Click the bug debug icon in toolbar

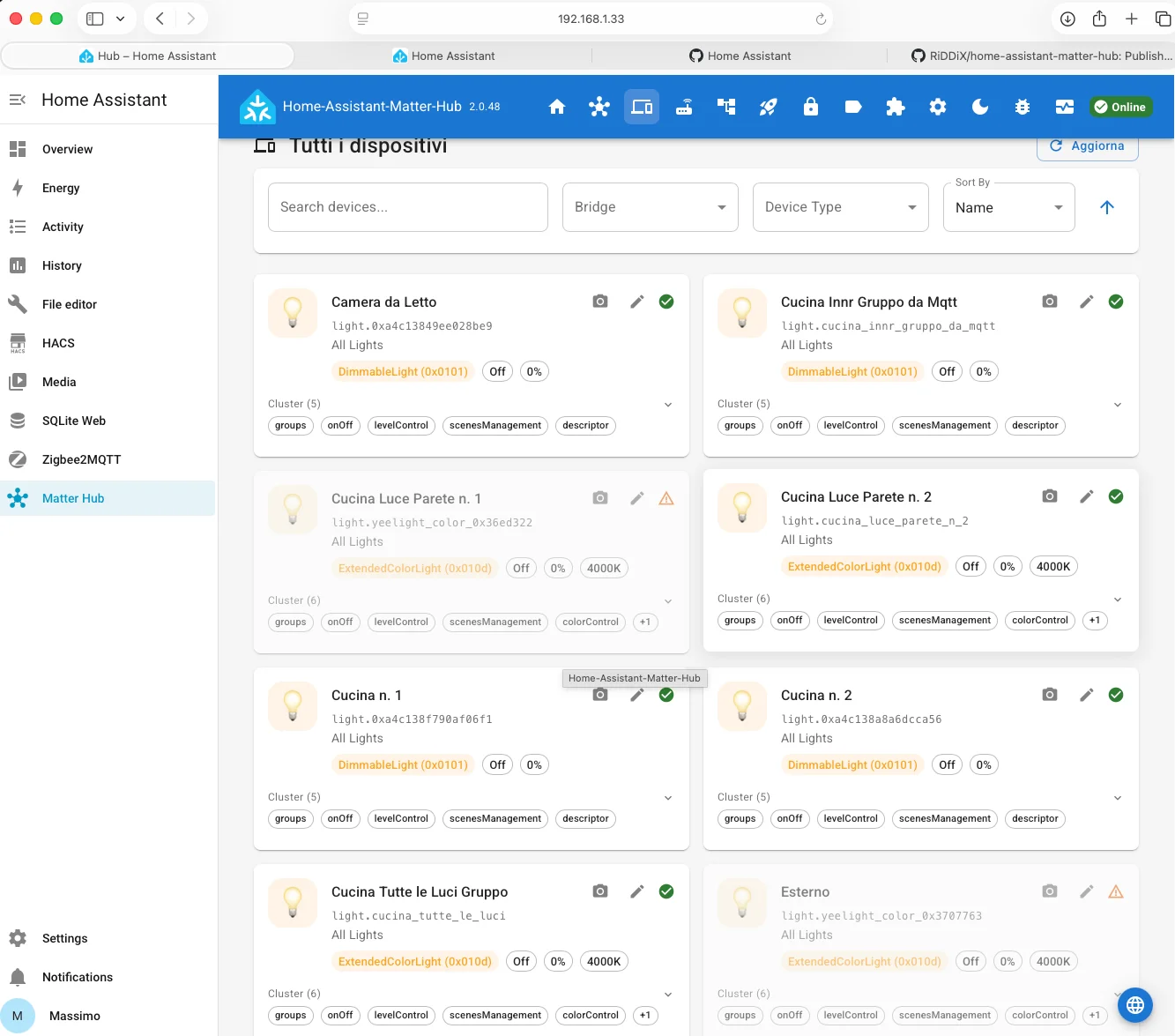[1023, 107]
